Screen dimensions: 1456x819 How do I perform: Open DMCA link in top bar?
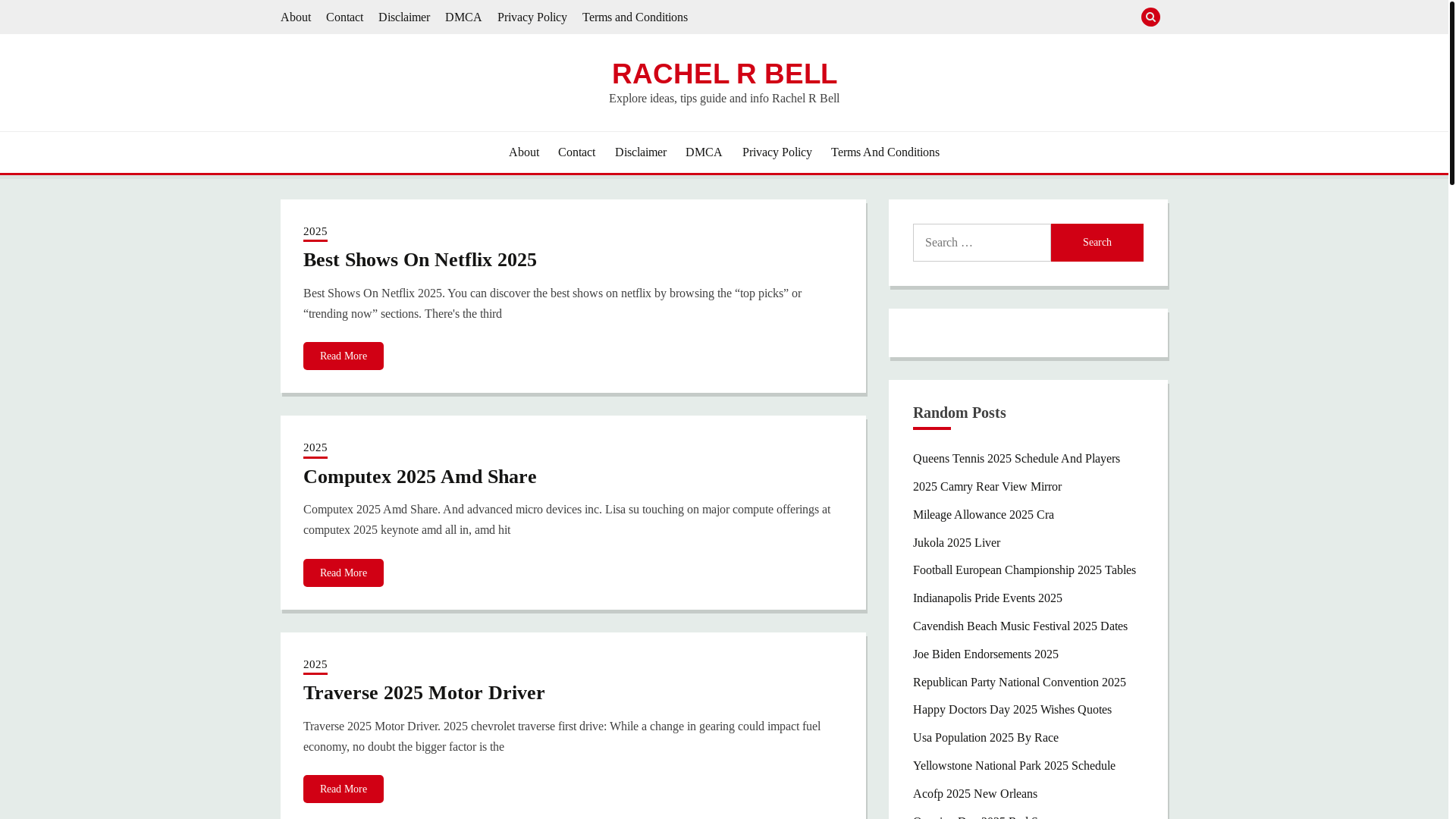(463, 17)
